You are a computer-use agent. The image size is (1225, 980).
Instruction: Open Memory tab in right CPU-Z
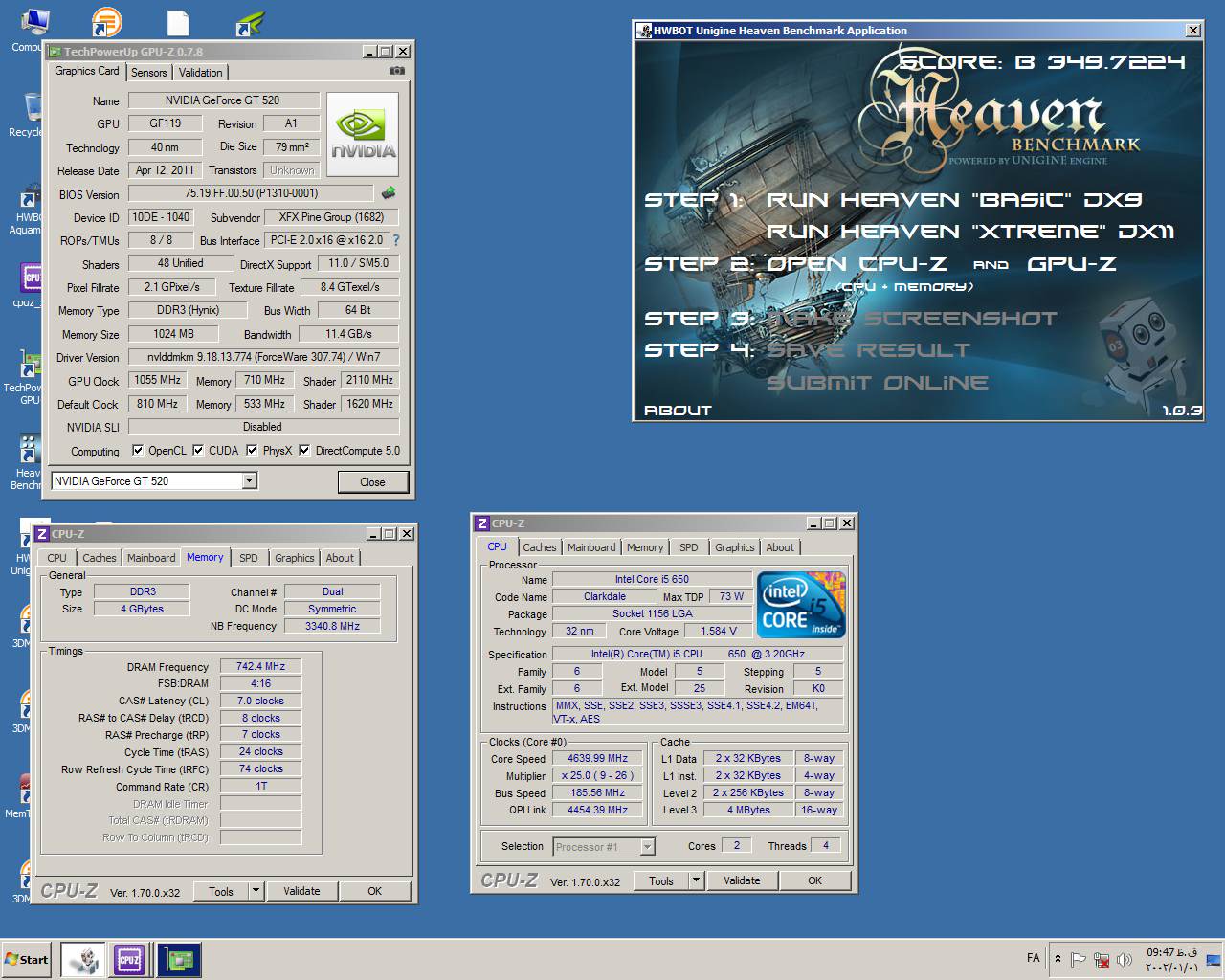coord(644,547)
